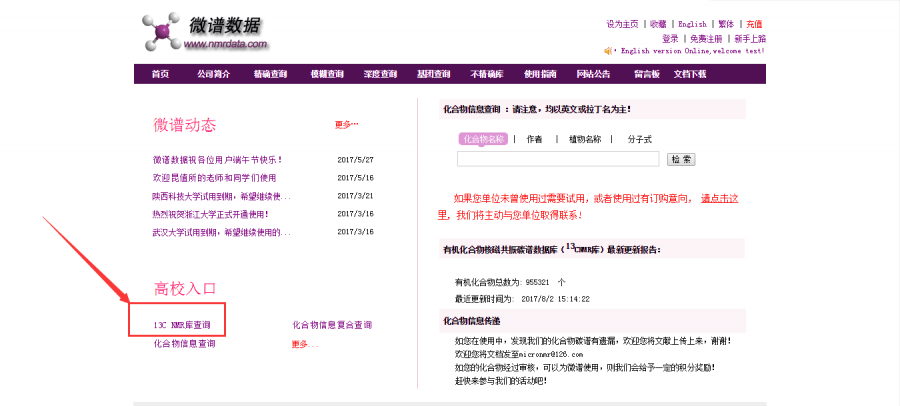900x406 pixels.
Task: Open 公司简介 in the navigation bar
Action: [x=213, y=74]
